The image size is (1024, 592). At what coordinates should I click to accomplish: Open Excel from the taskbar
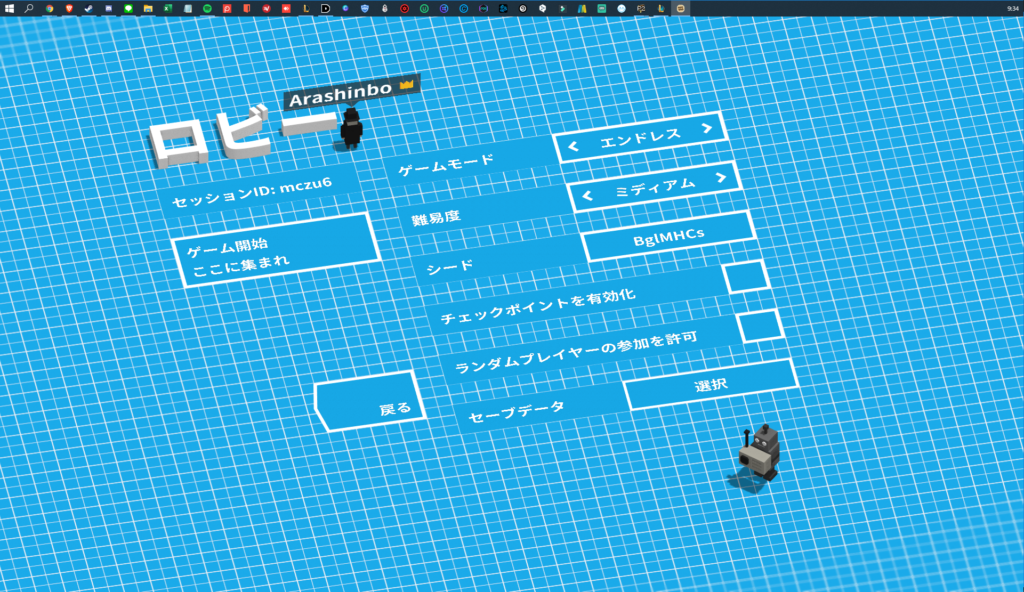point(168,7)
